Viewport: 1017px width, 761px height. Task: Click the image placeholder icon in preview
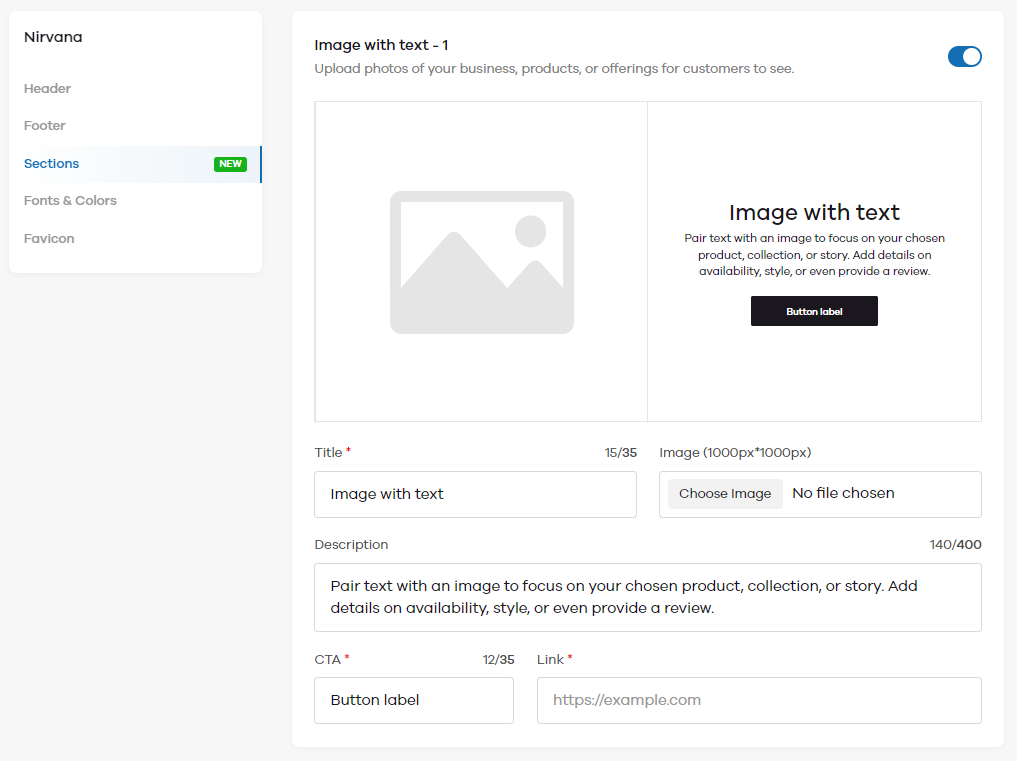click(482, 262)
